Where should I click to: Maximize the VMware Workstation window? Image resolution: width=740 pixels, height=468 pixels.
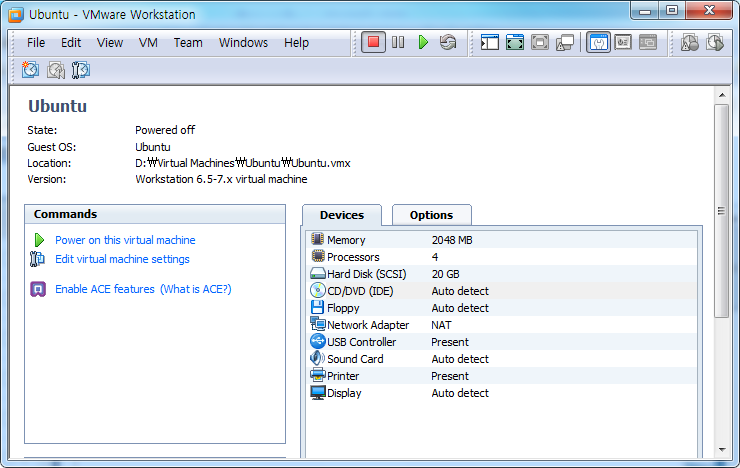pos(672,10)
